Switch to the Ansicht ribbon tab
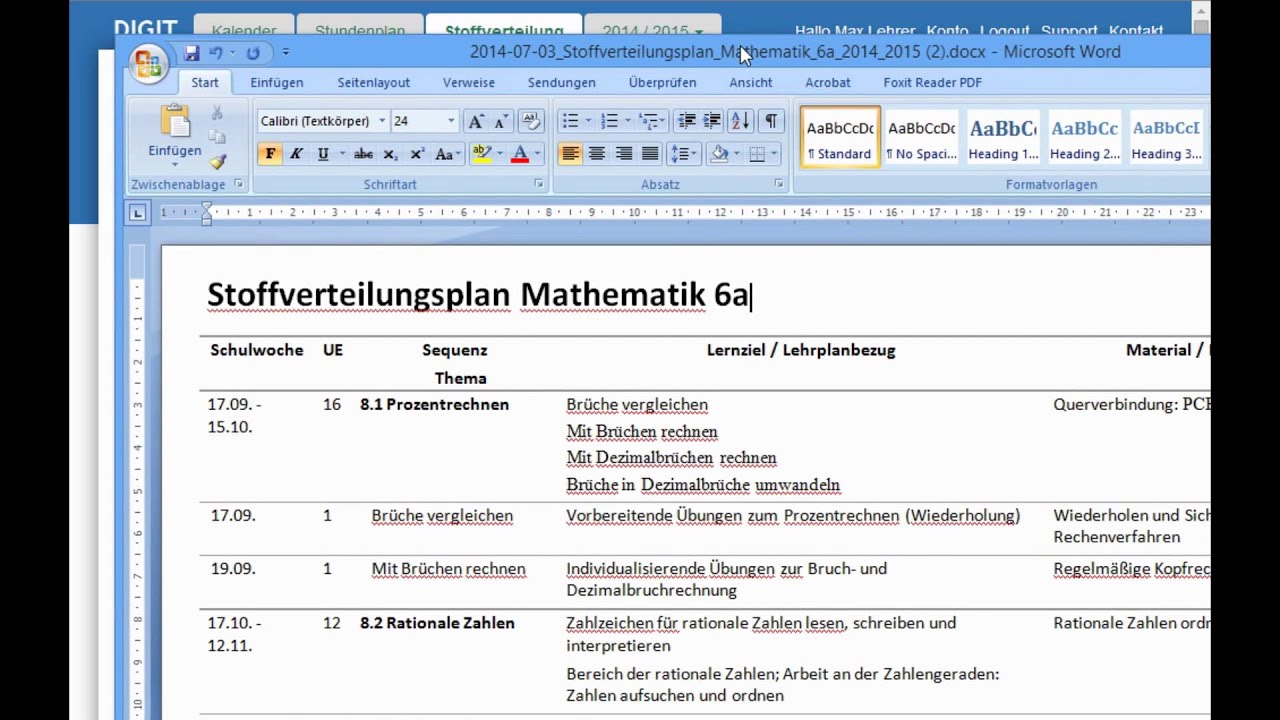 click(751, 82)
